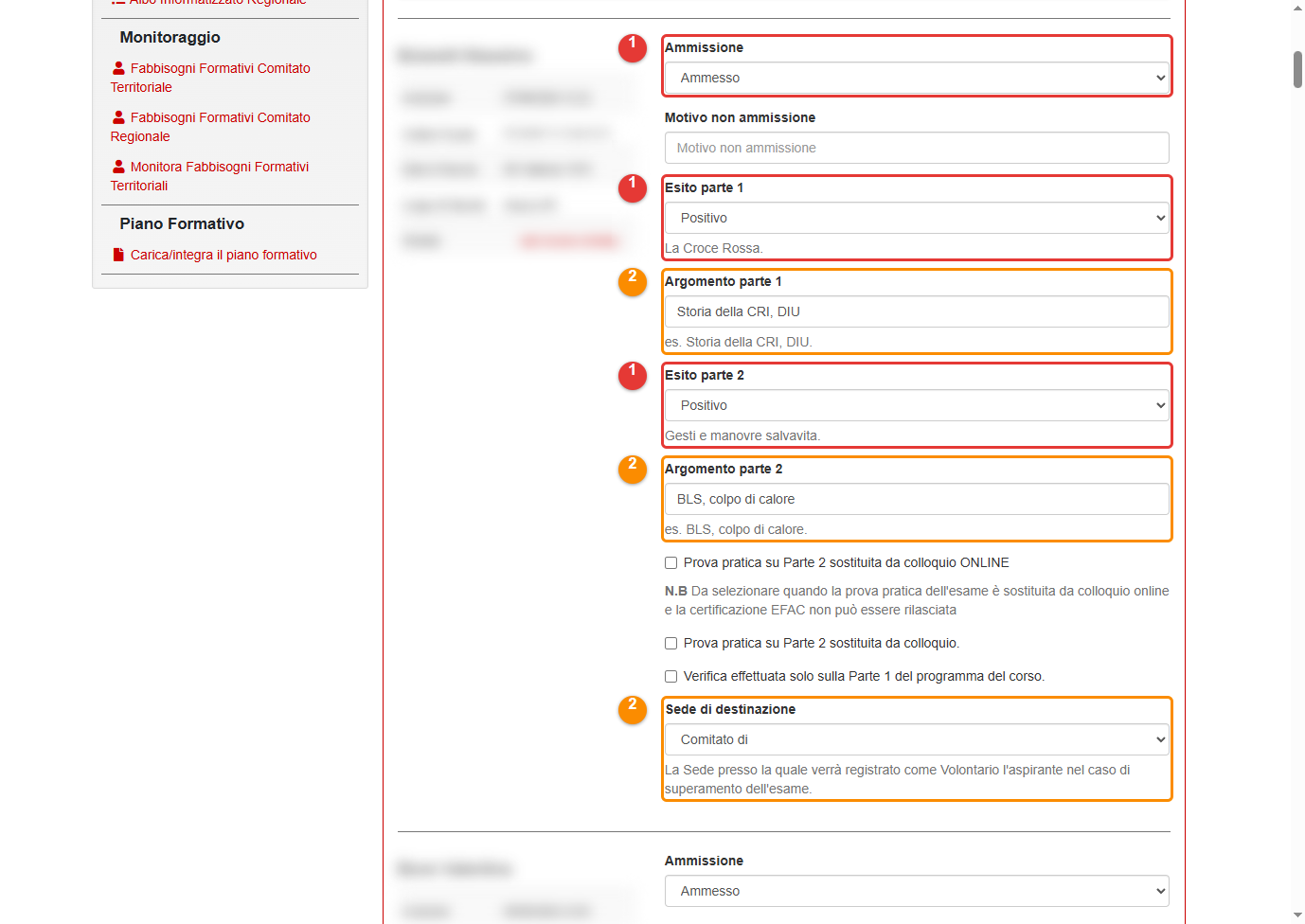Click Argomento parte 1 text field

[917, 311]
